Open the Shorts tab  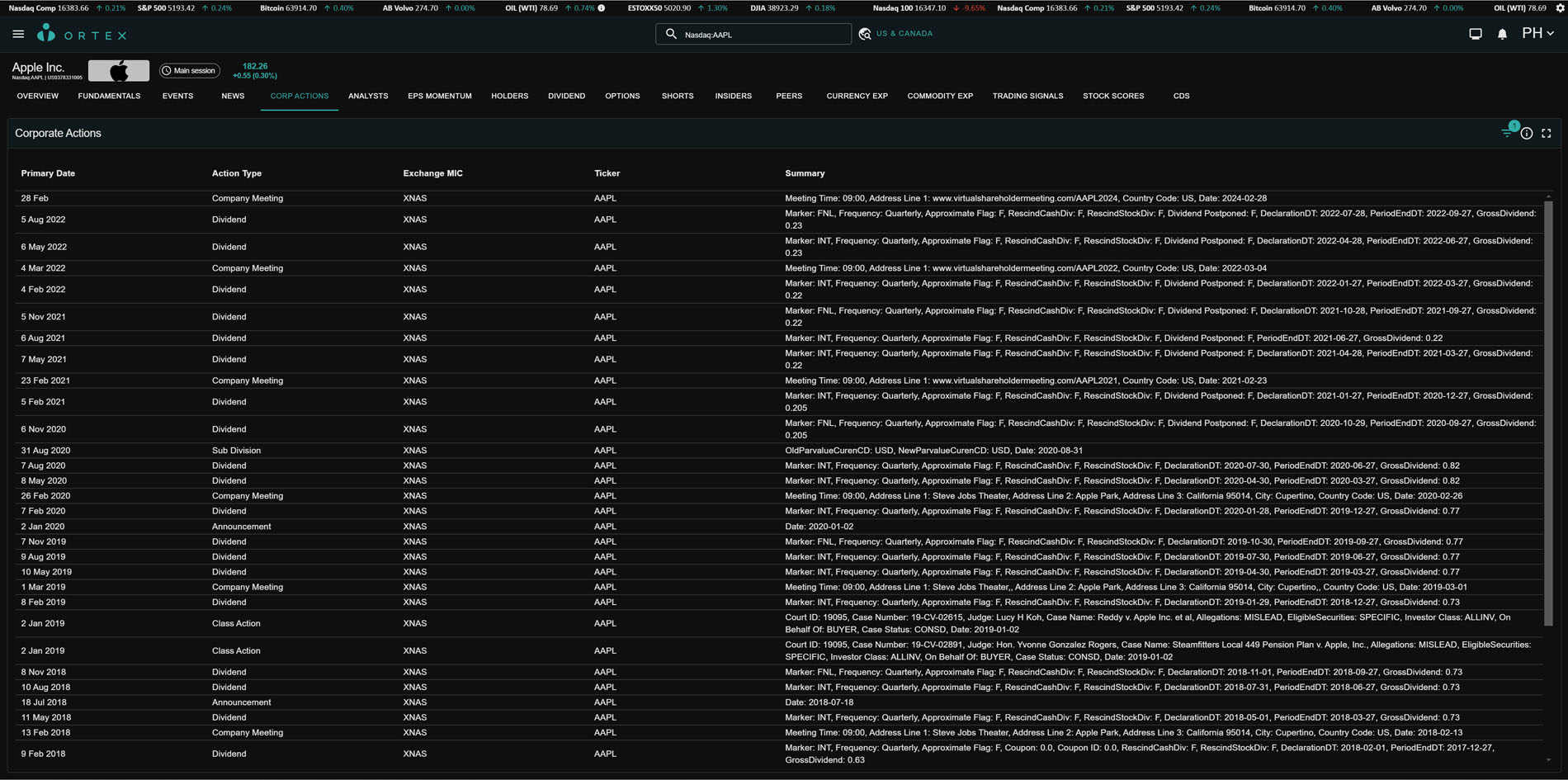pyautogui.click(x=677, y=97)
